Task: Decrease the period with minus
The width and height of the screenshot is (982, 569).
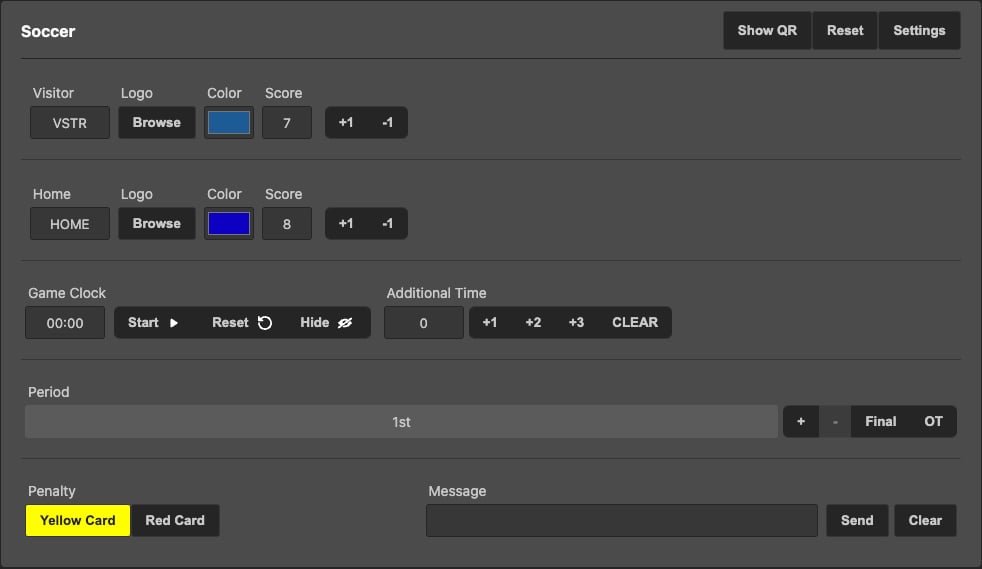Action: tap(835, 421)
